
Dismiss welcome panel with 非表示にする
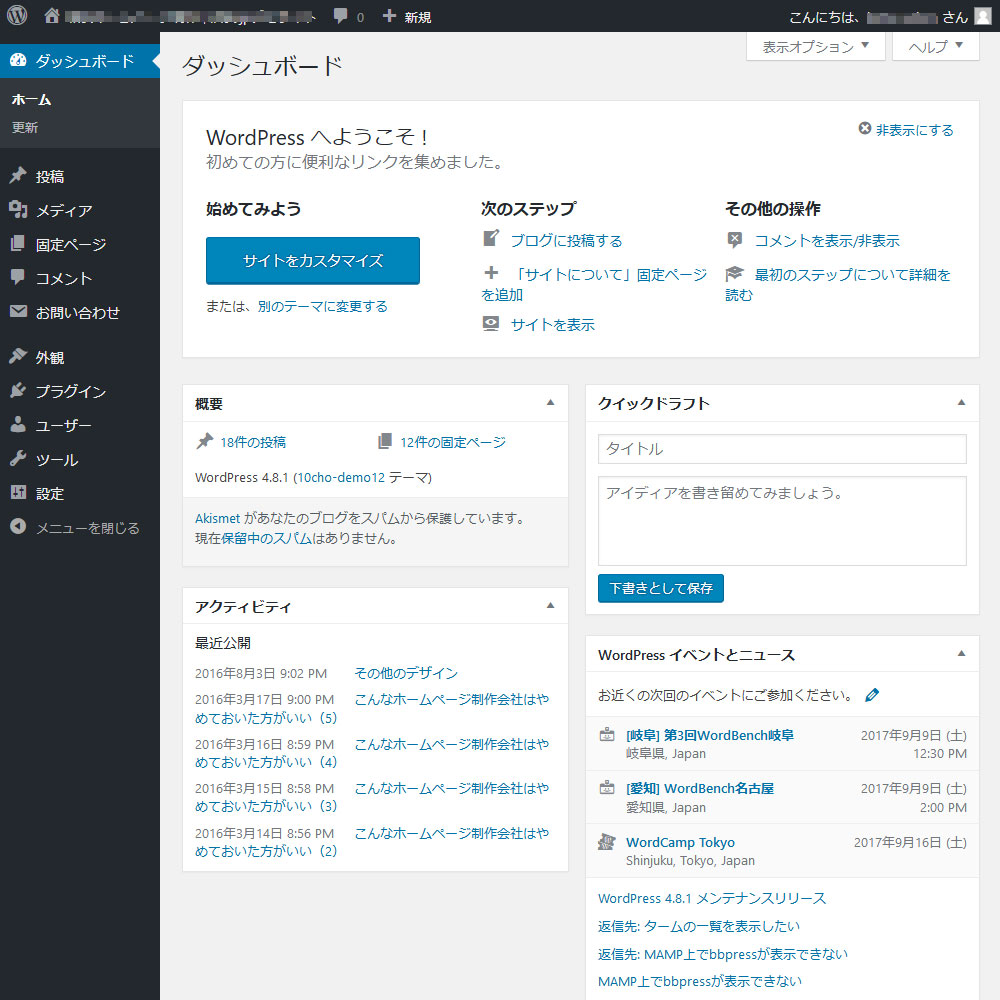point(906,130)
